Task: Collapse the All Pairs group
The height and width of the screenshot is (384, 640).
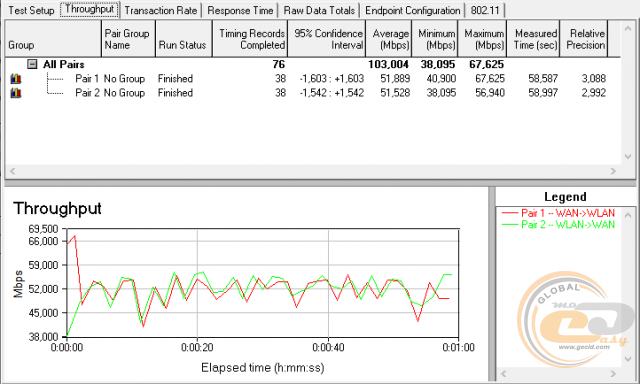Action: 32,64
